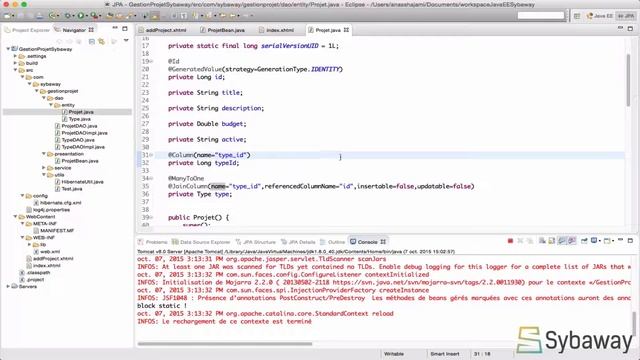Toggle Link with Editor in Navigator
The width and height of the screenshot is (640, 360).
101,41
